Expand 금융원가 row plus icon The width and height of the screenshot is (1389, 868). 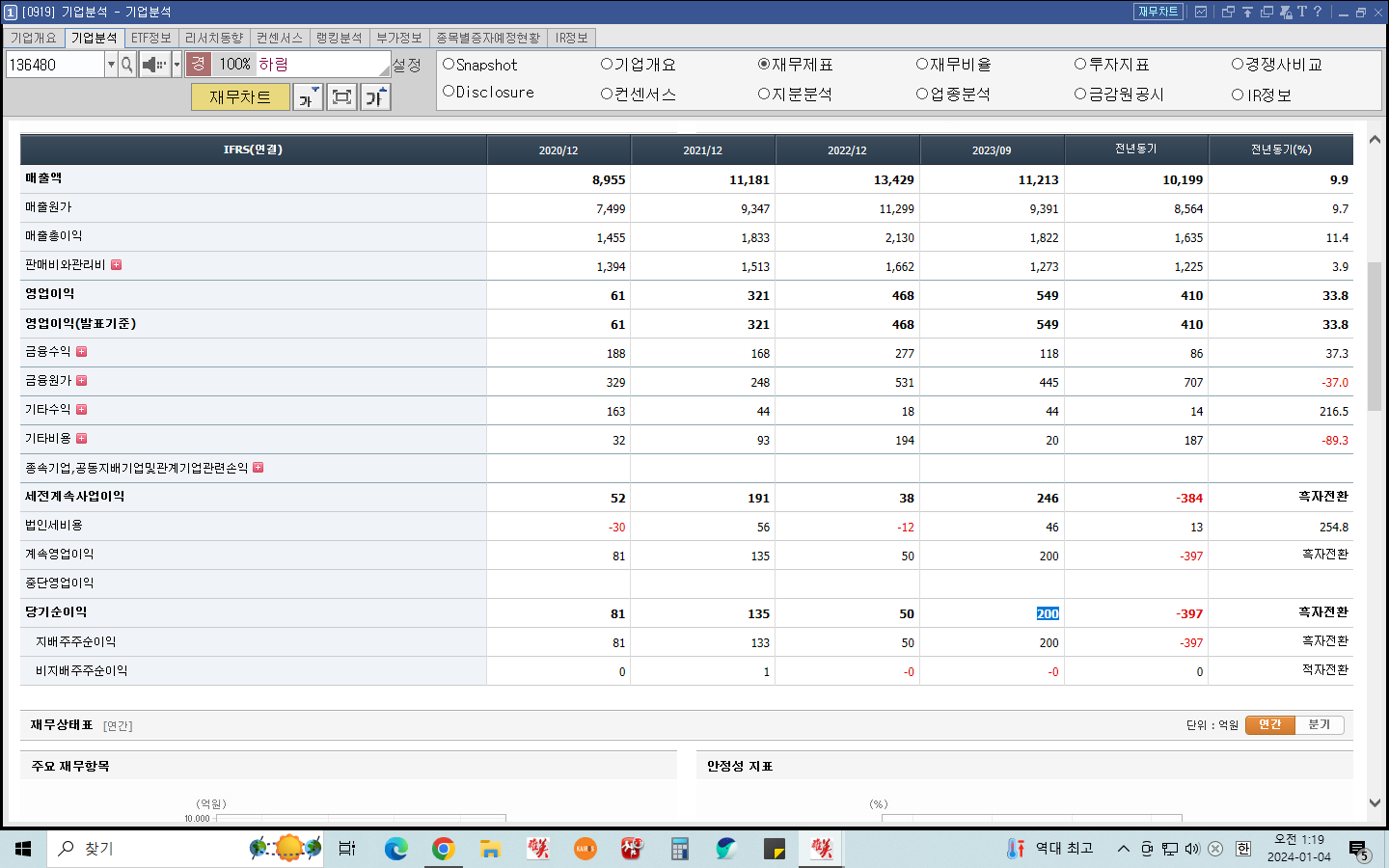point(81,380)
